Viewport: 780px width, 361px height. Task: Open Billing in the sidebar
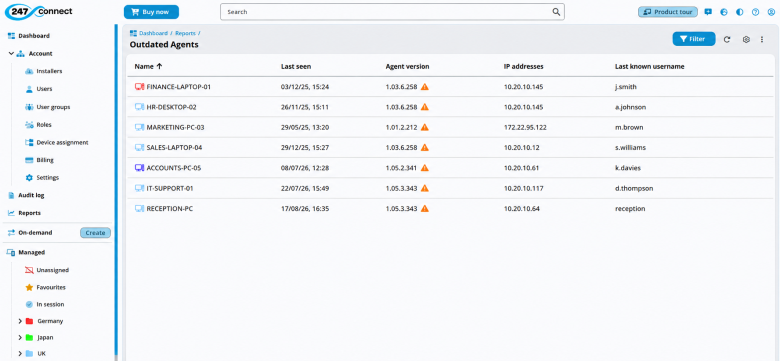[x=39, y=160]
